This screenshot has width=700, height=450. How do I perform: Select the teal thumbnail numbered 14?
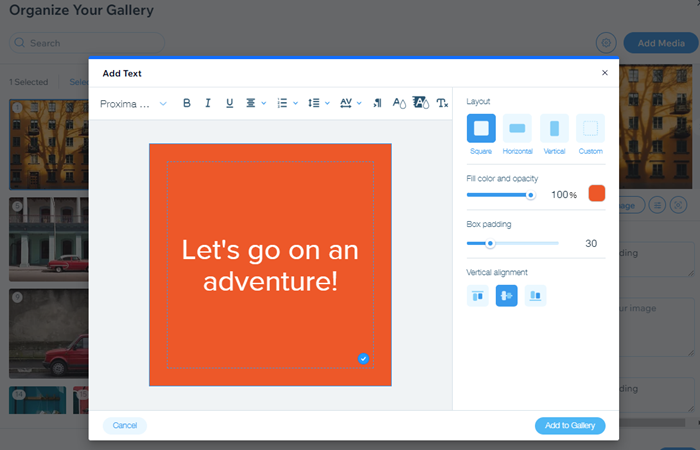[38, 400]
